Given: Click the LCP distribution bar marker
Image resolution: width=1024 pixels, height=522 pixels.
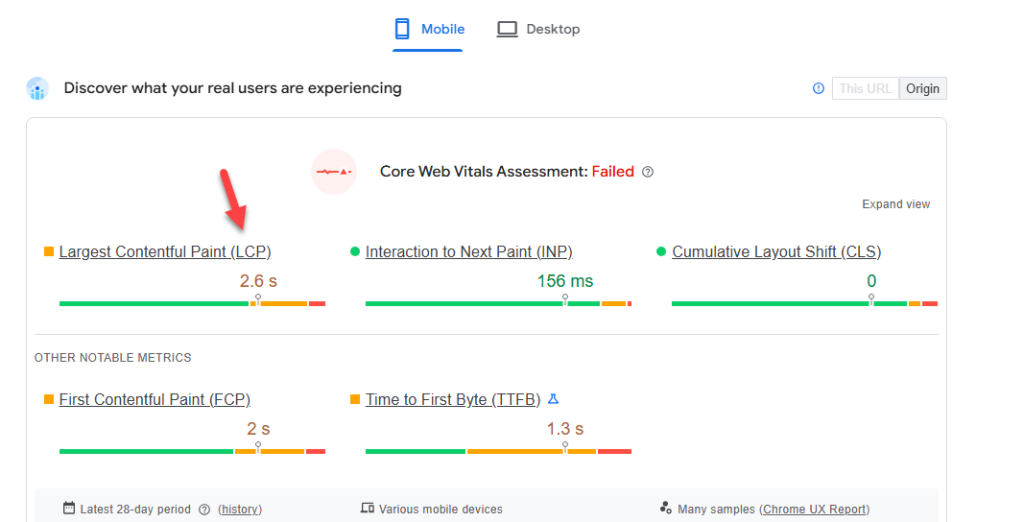Looking at the screenshot, I should click(x=258, y=299).
